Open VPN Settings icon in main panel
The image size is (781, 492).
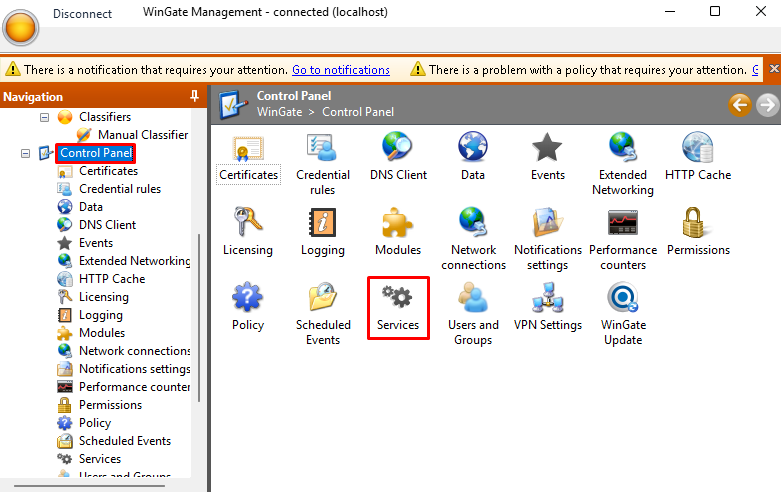point(547,297)
